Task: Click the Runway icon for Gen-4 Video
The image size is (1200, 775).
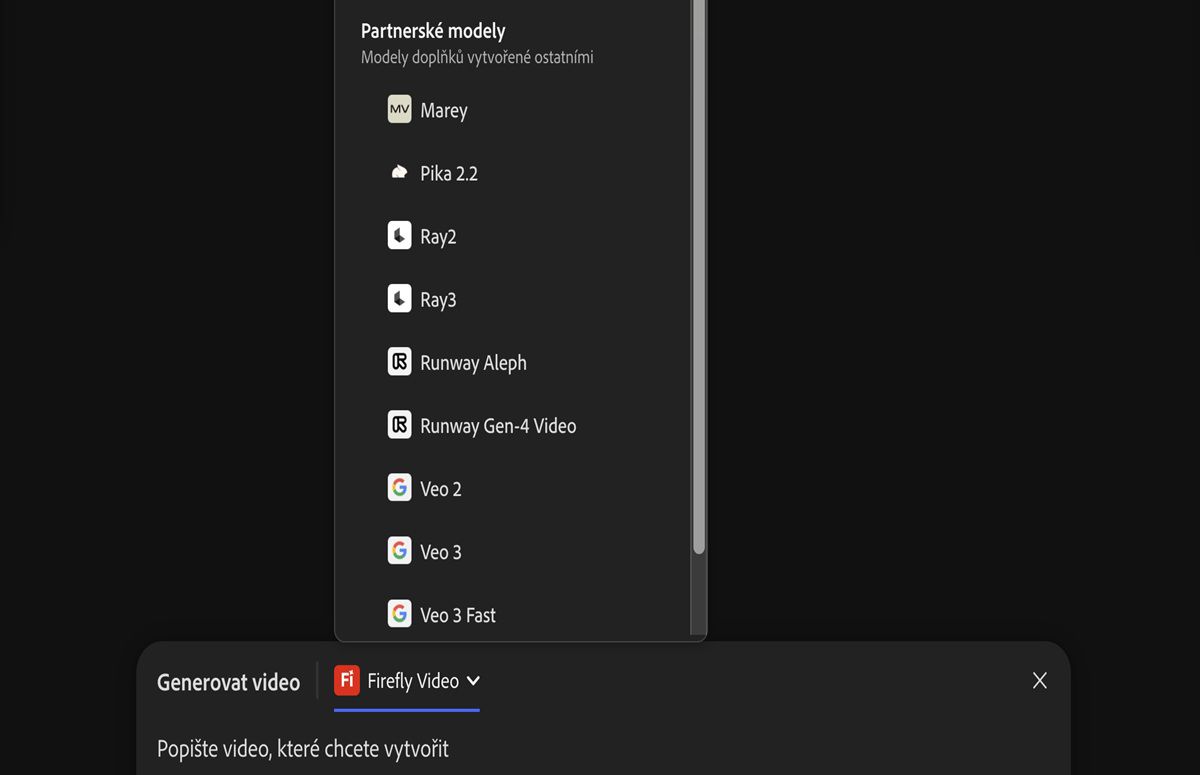Action: tap(399, 425)
